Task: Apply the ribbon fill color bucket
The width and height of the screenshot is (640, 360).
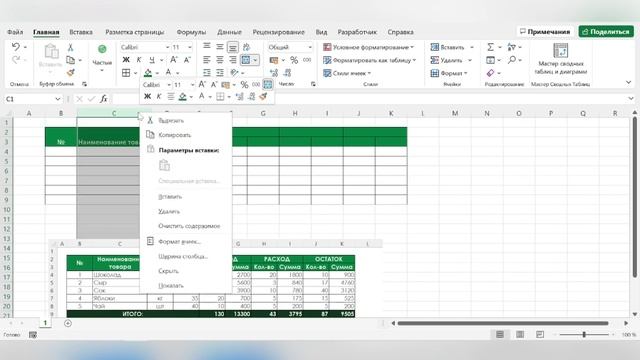Action: 148,73
